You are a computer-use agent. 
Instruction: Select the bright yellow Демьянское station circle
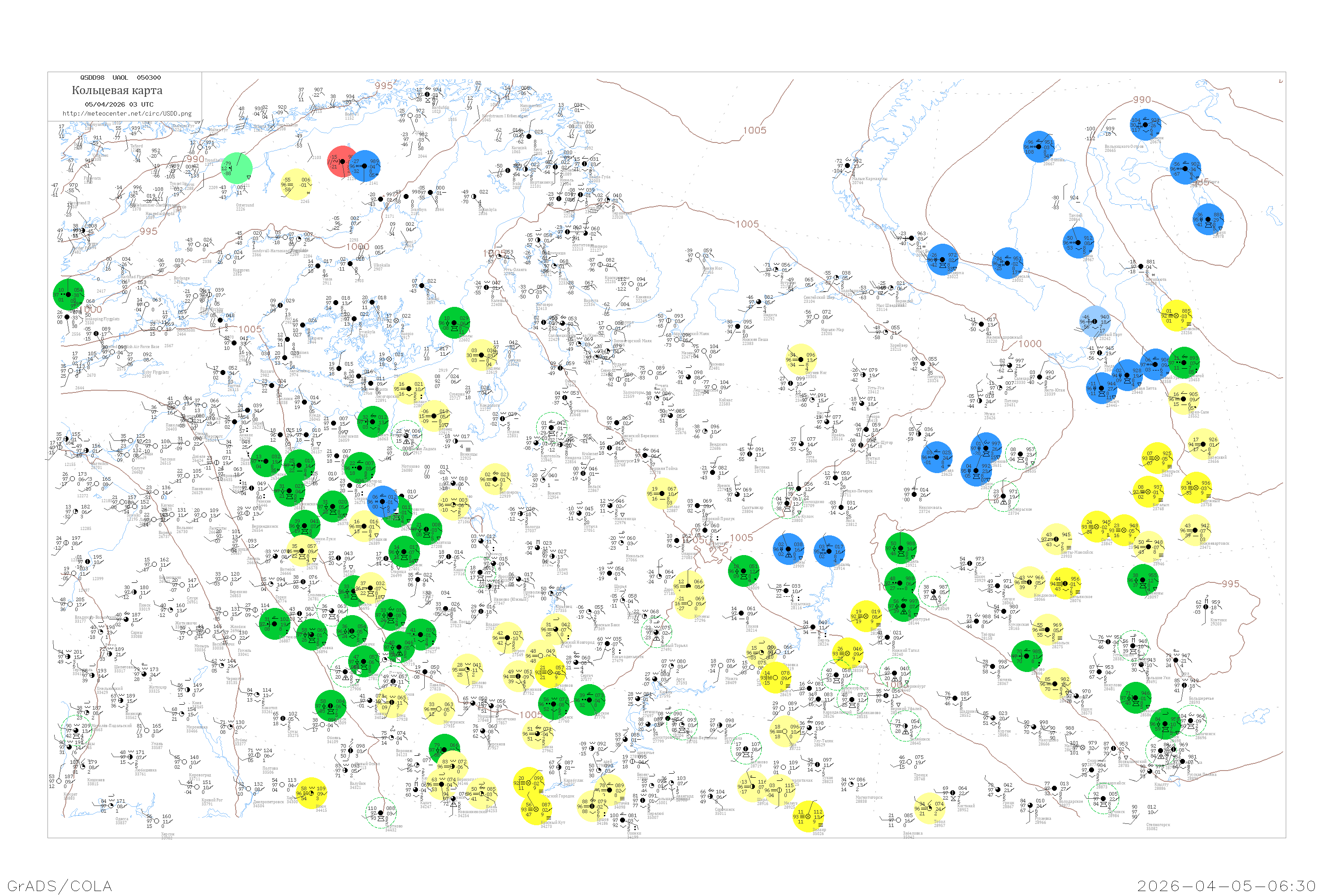click(x=1065, y=583)
